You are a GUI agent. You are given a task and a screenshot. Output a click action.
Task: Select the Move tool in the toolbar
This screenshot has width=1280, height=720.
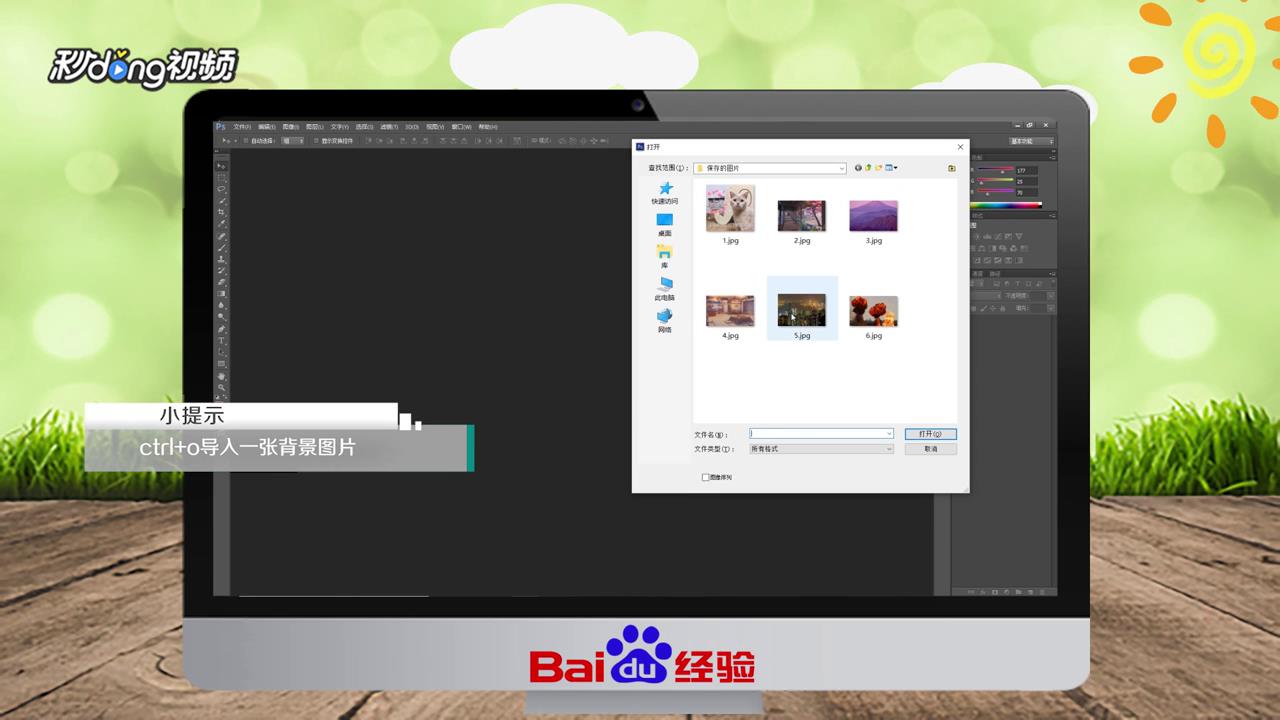pos(222,165)
